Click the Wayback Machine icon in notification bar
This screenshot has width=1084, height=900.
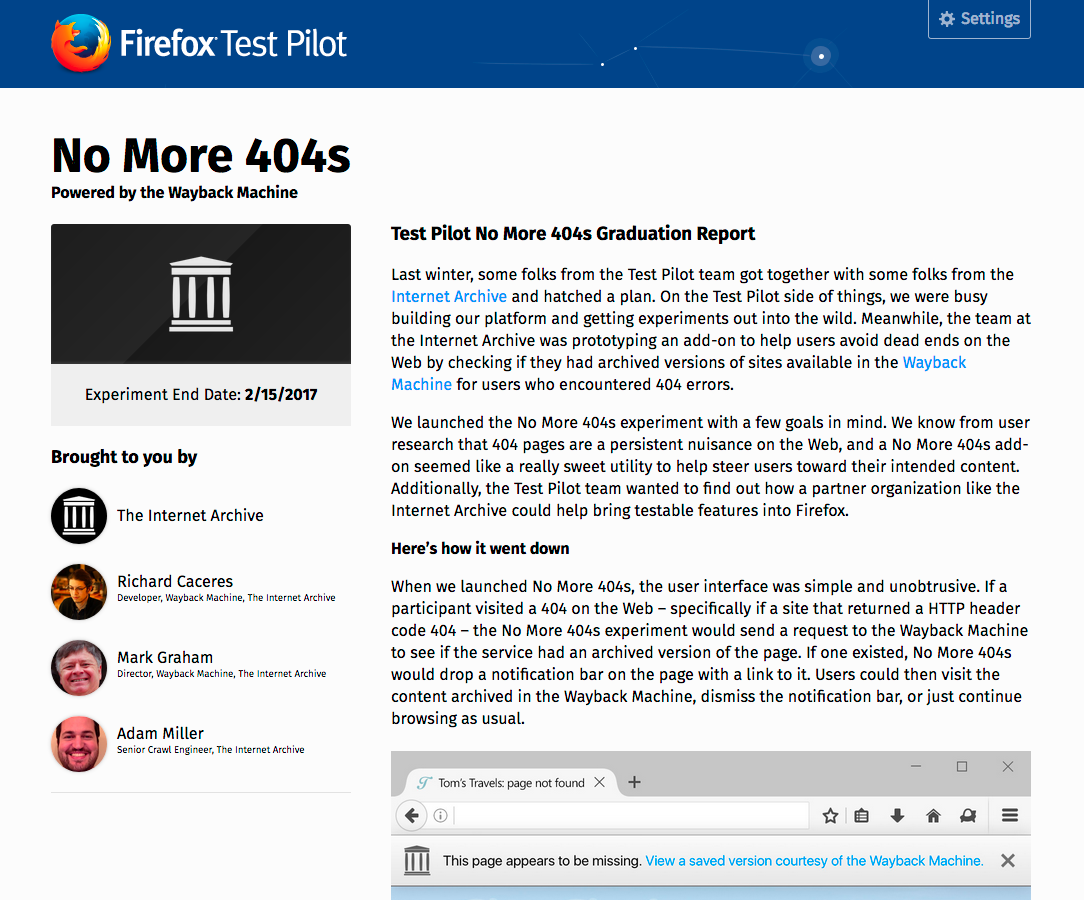click(417, 861)
